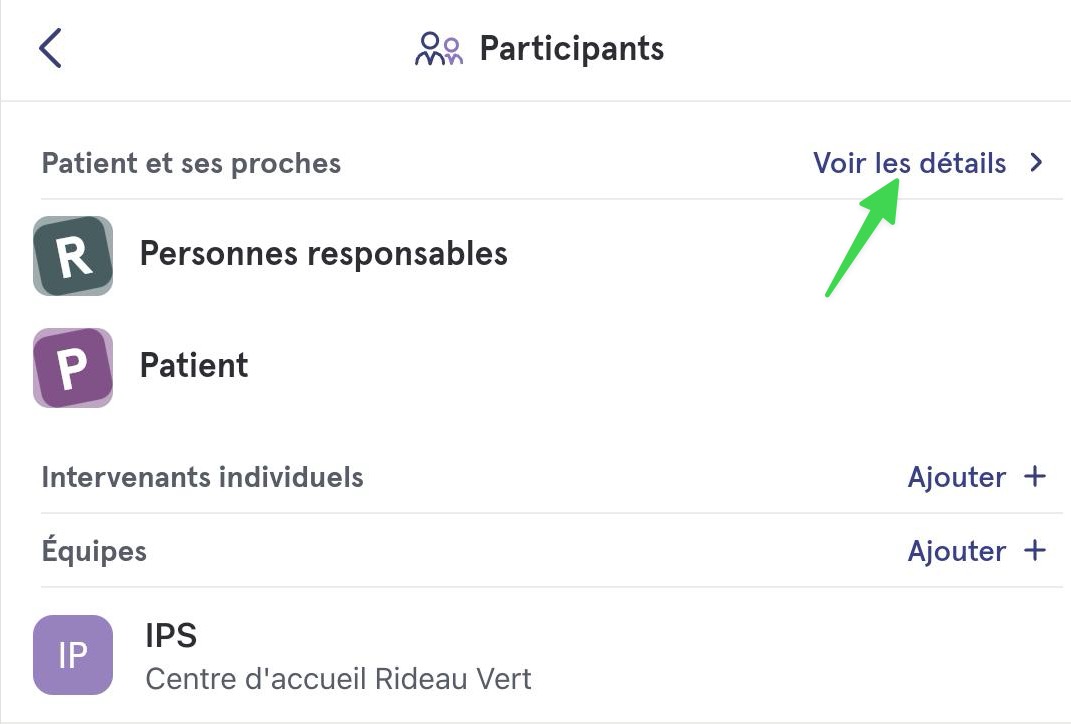The image size is (1071, 724).
Task: Expand details with chevron beside Voir les détails
Action: [1036, 163]
